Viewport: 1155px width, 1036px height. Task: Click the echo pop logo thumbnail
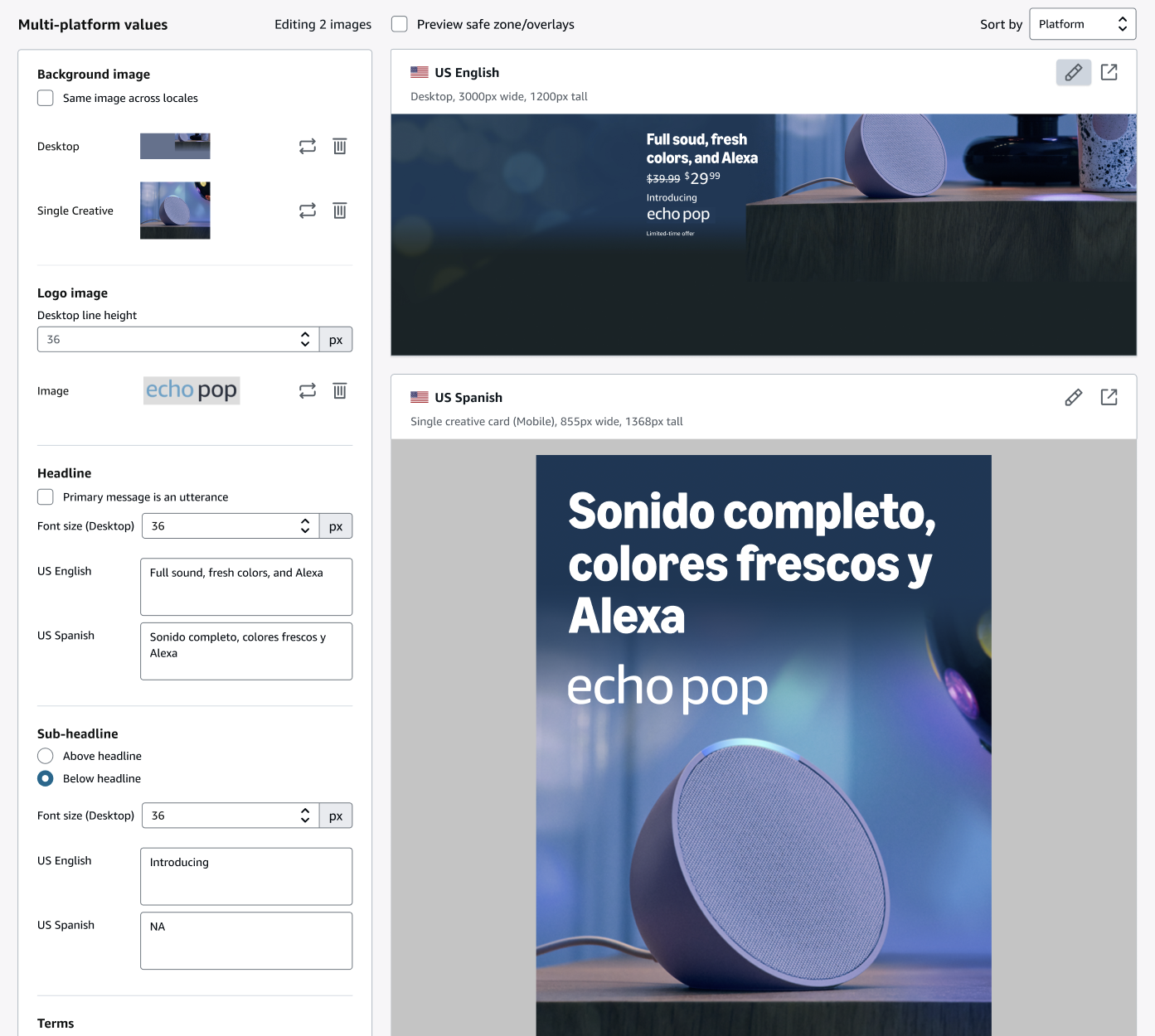click(x=192, y=390)
